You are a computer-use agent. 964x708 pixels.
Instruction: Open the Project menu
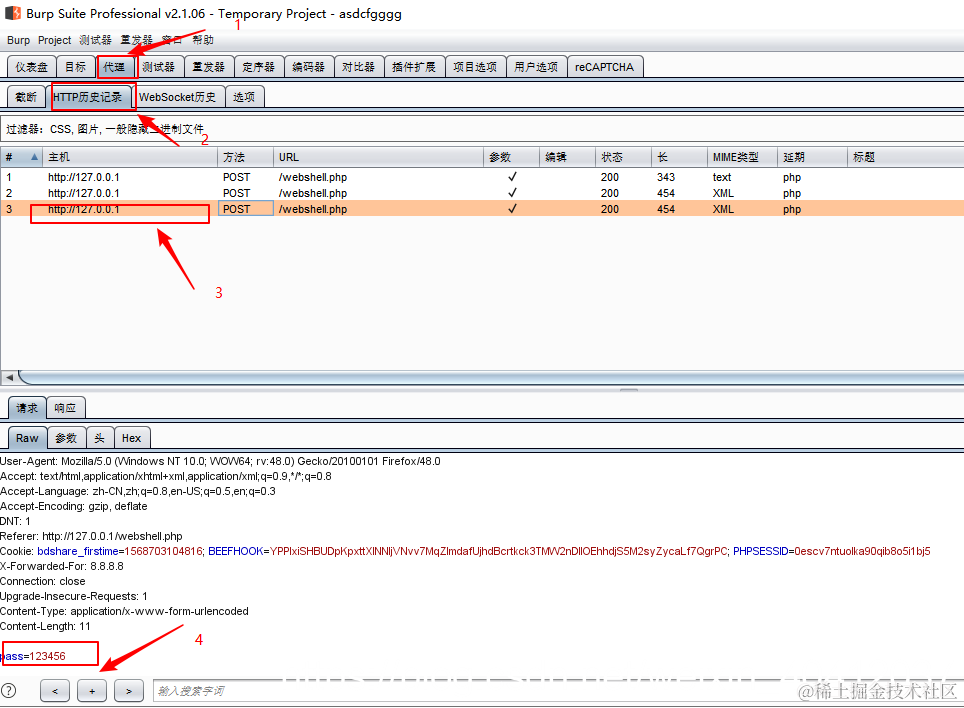click(x=54, y=40)
